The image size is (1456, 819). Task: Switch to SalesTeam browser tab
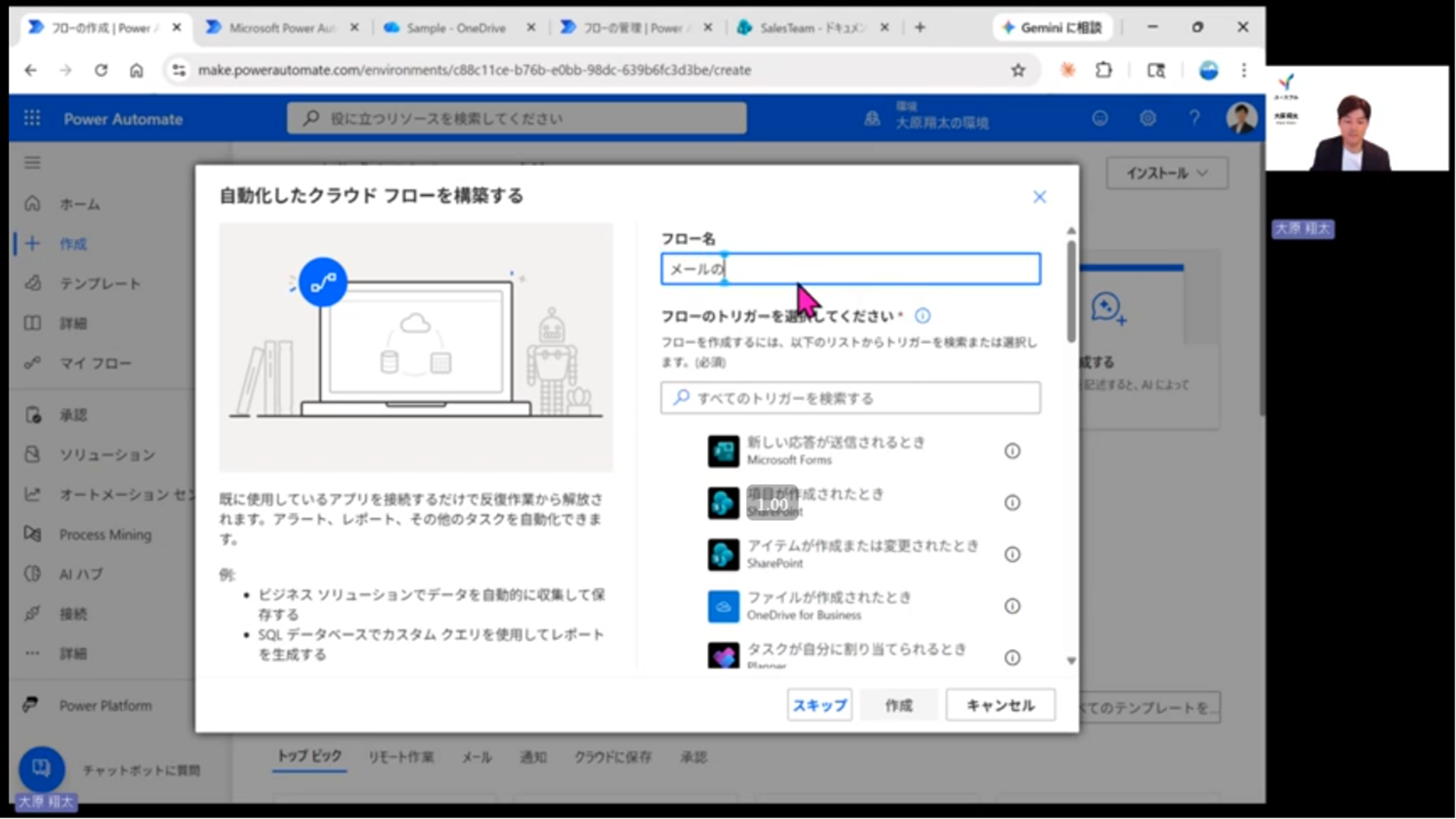tap(811, 28)
